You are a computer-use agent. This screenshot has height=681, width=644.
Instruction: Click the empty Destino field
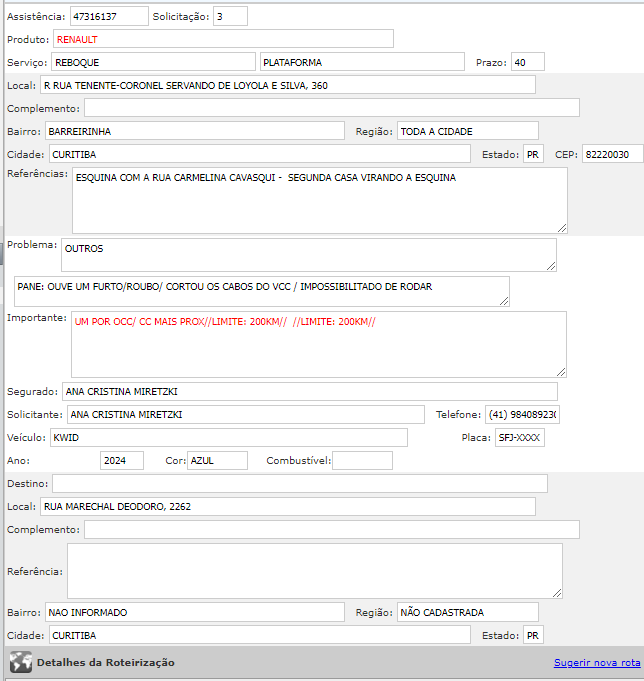(300, 483)
